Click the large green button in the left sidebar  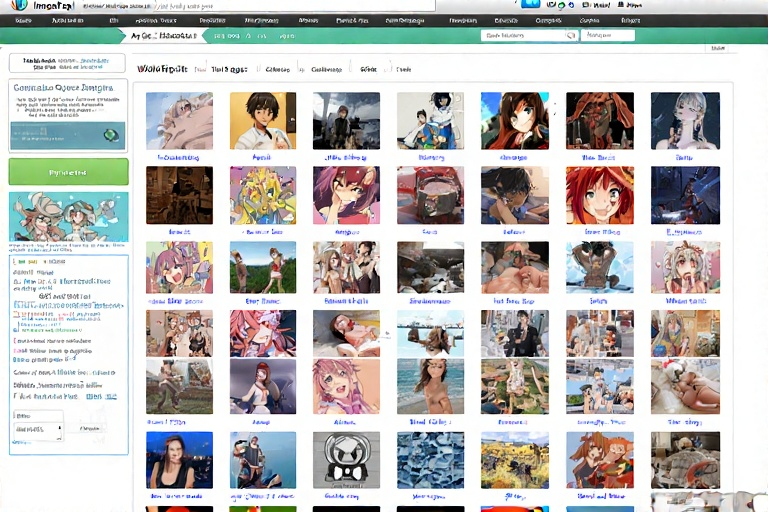(69, 172)
